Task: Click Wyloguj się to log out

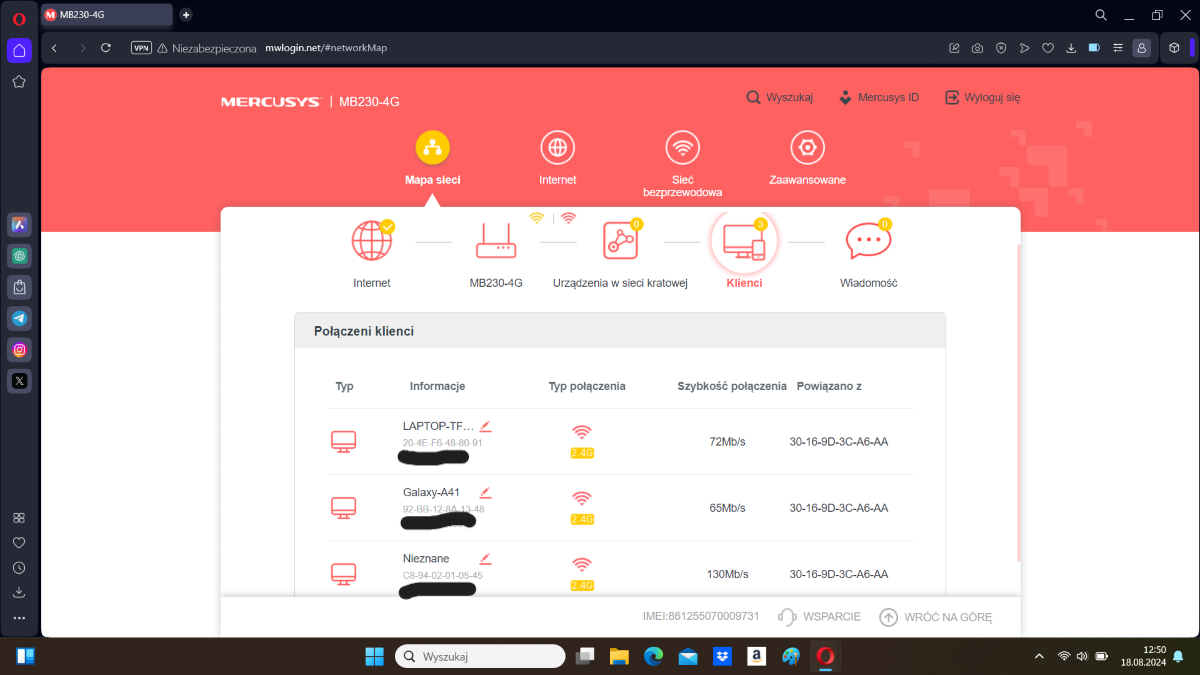Action: pos(982,98)
